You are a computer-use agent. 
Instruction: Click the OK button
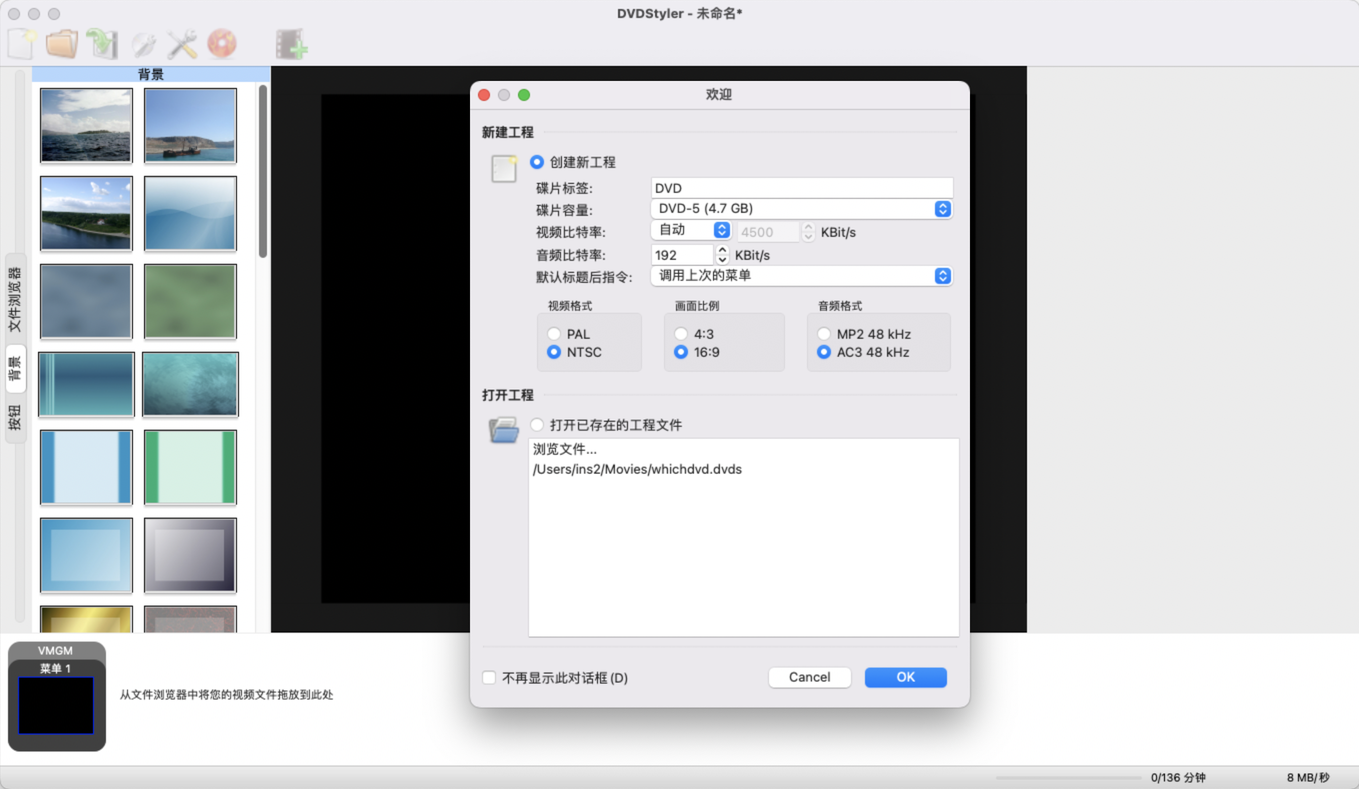(906, 677)
